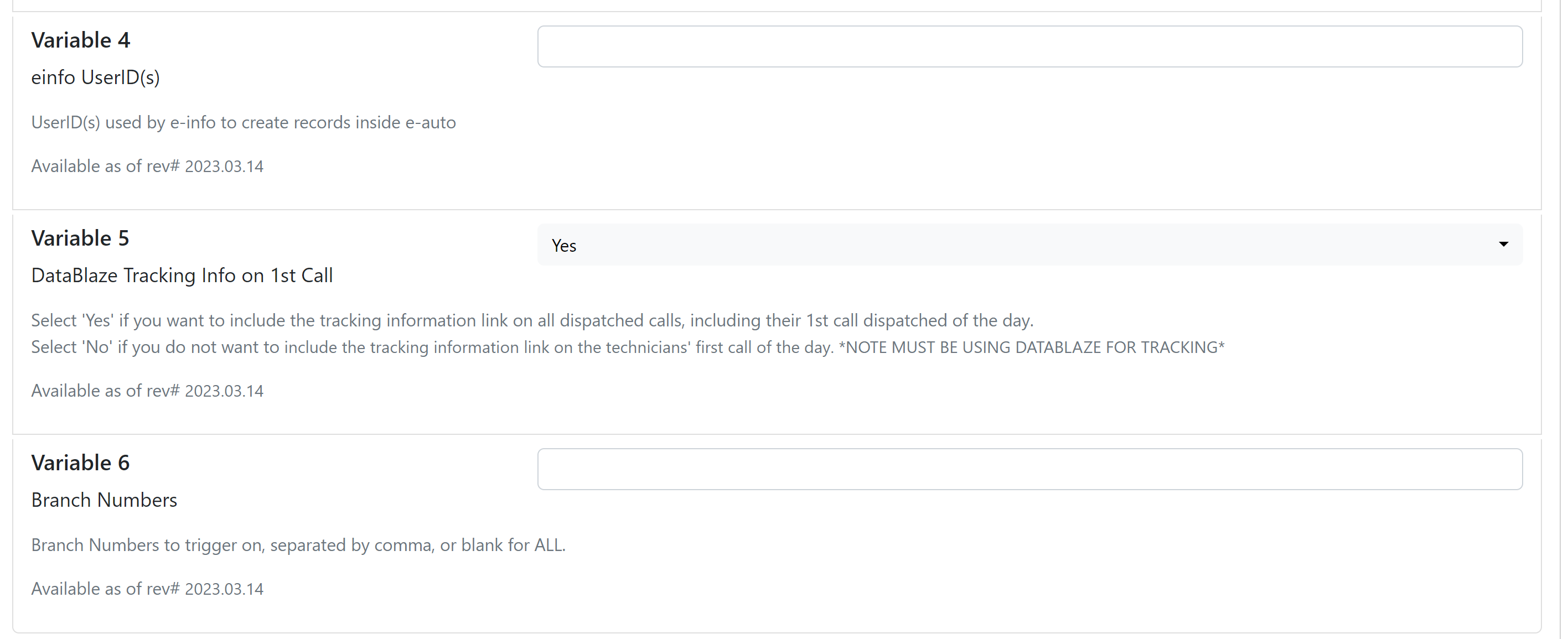Open the DataBlaze Tracking Info dropdown
This screenshot has height=639, width=1568.
[1029, 245]
